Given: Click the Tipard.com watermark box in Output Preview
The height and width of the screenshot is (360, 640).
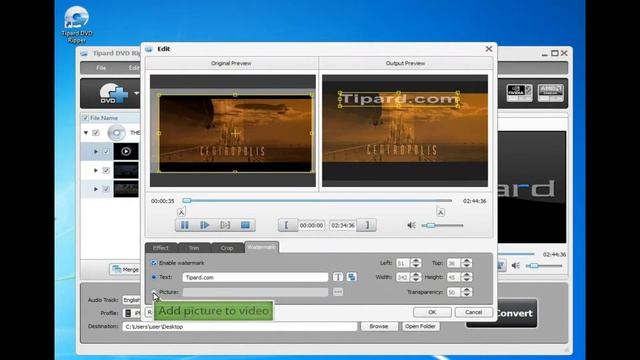Looking at the screenshot, I should coord(399,100).
